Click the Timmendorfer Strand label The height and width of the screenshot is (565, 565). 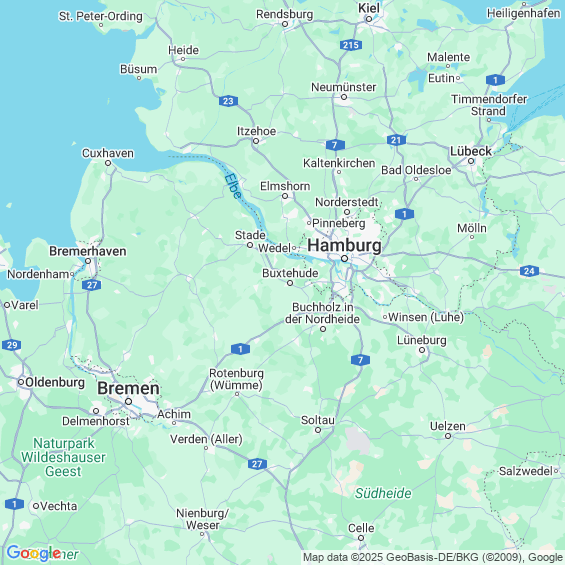[x=489, y=105]
